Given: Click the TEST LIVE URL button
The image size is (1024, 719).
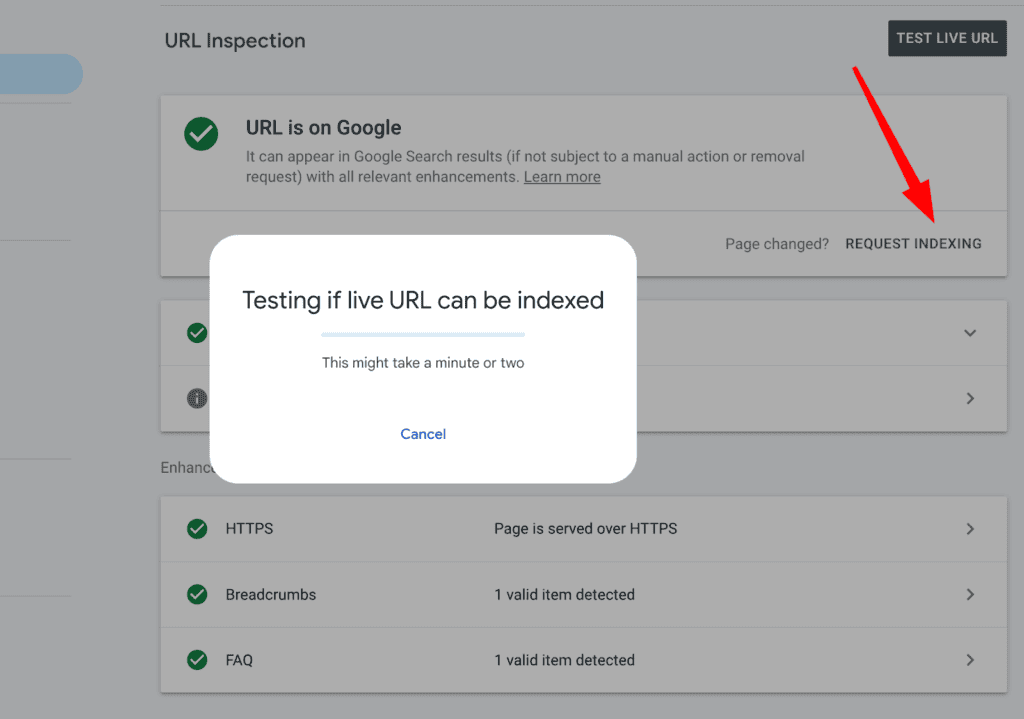Looking at the screenshot, I should pos(946,38).
